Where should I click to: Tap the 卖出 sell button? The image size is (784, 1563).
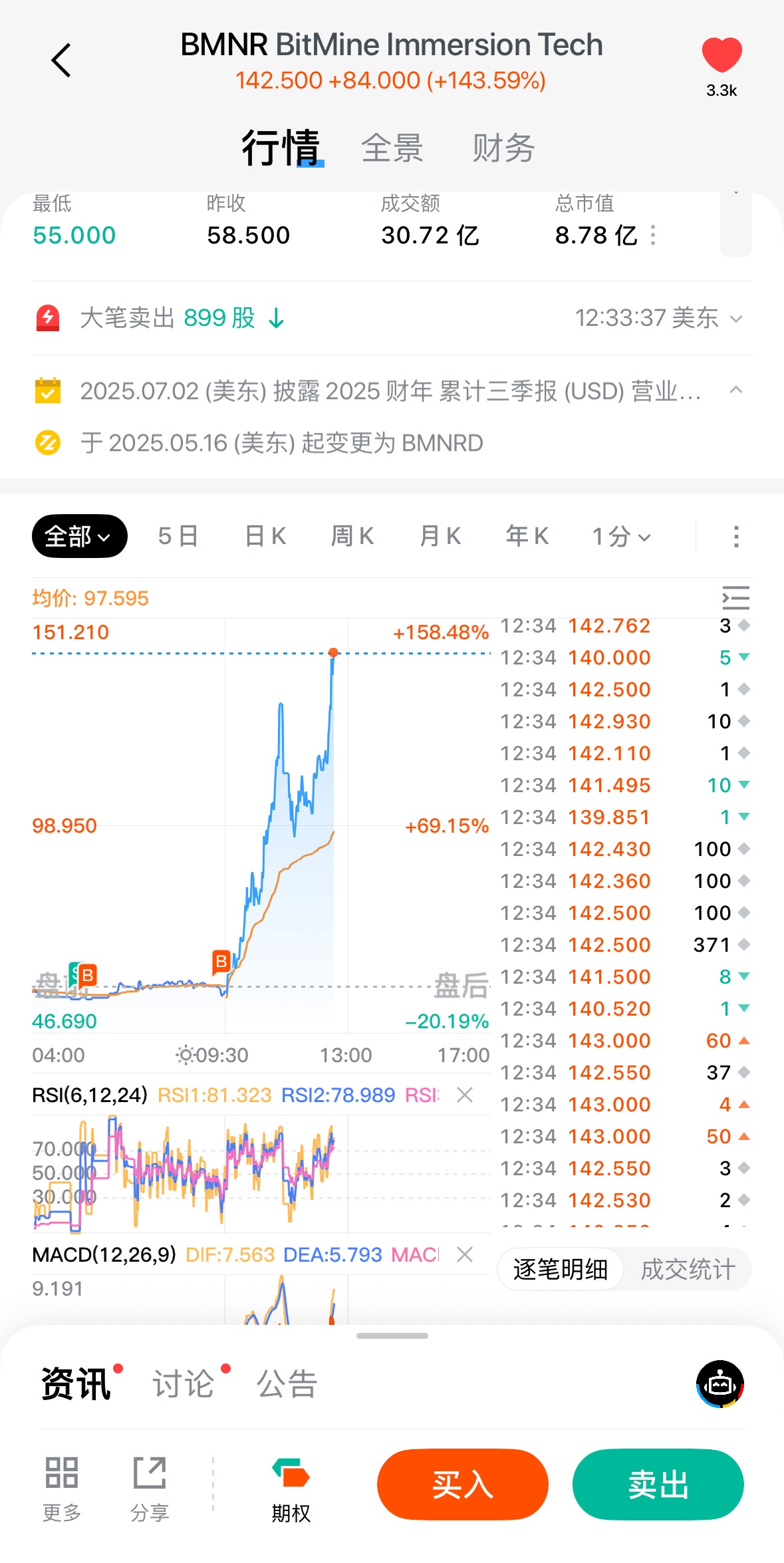point(658,1485)
